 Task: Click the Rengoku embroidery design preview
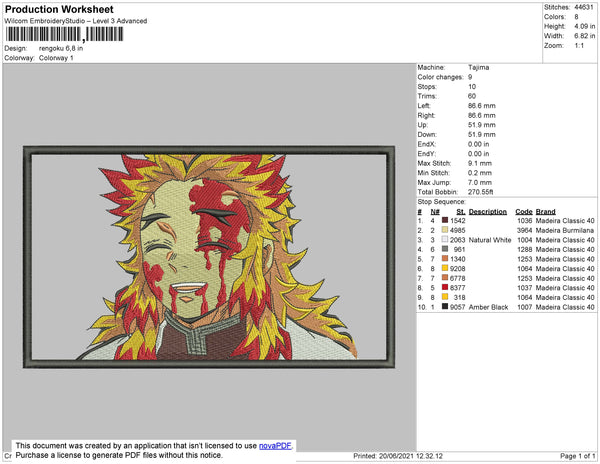click(209, 257)
